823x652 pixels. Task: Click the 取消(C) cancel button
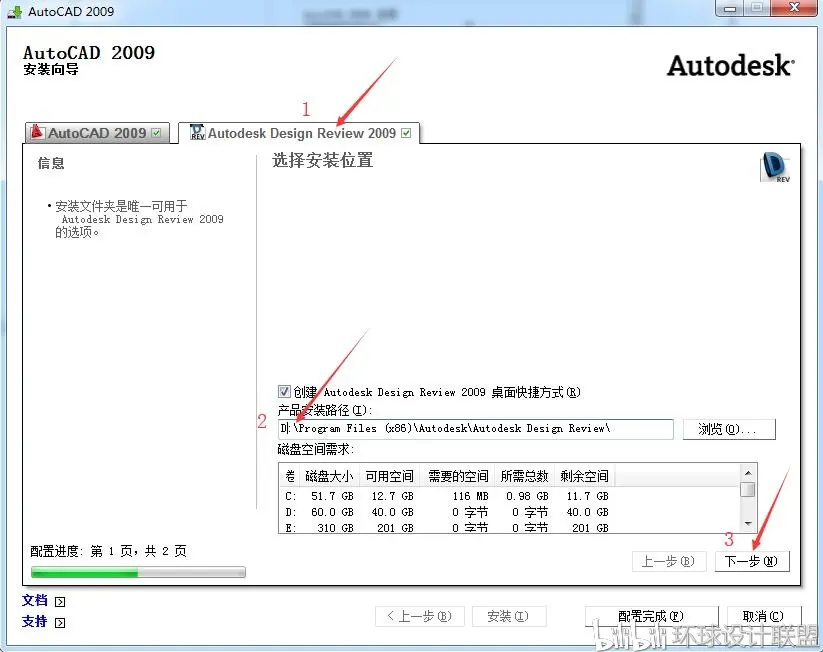[x=764, y=616]
